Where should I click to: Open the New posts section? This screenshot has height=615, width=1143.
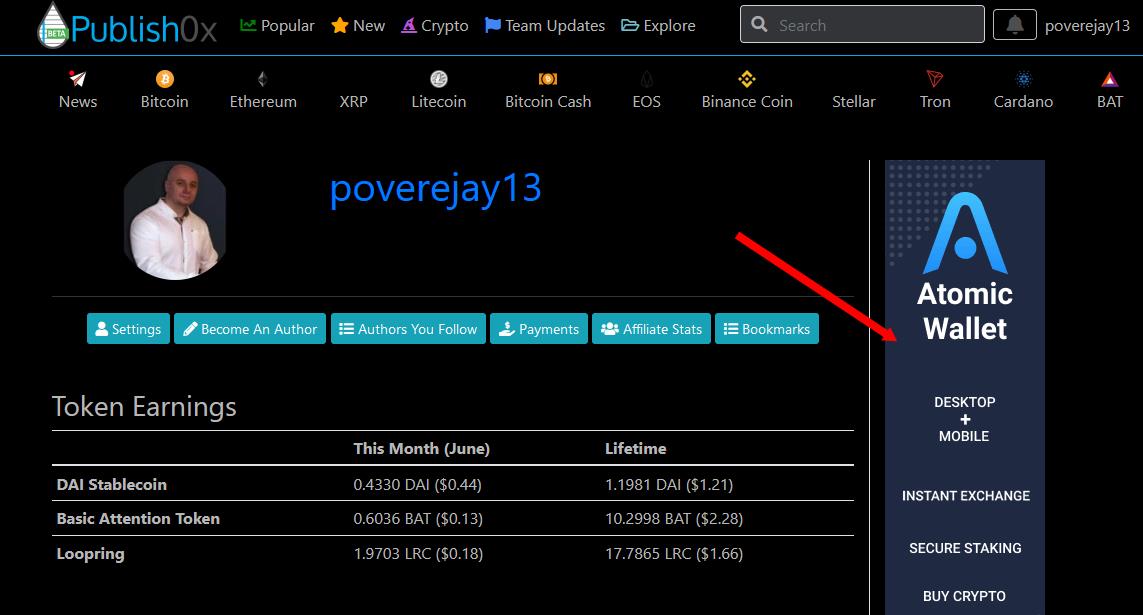(x=358, y=26)
